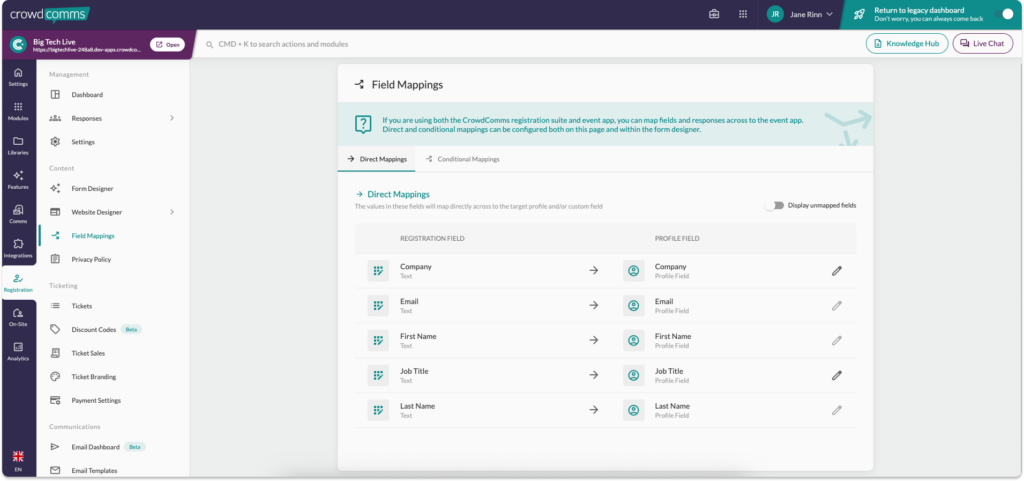Open Form Designer in the Content menu
This screenshot has height=481, width=1024.
[92, 188]
